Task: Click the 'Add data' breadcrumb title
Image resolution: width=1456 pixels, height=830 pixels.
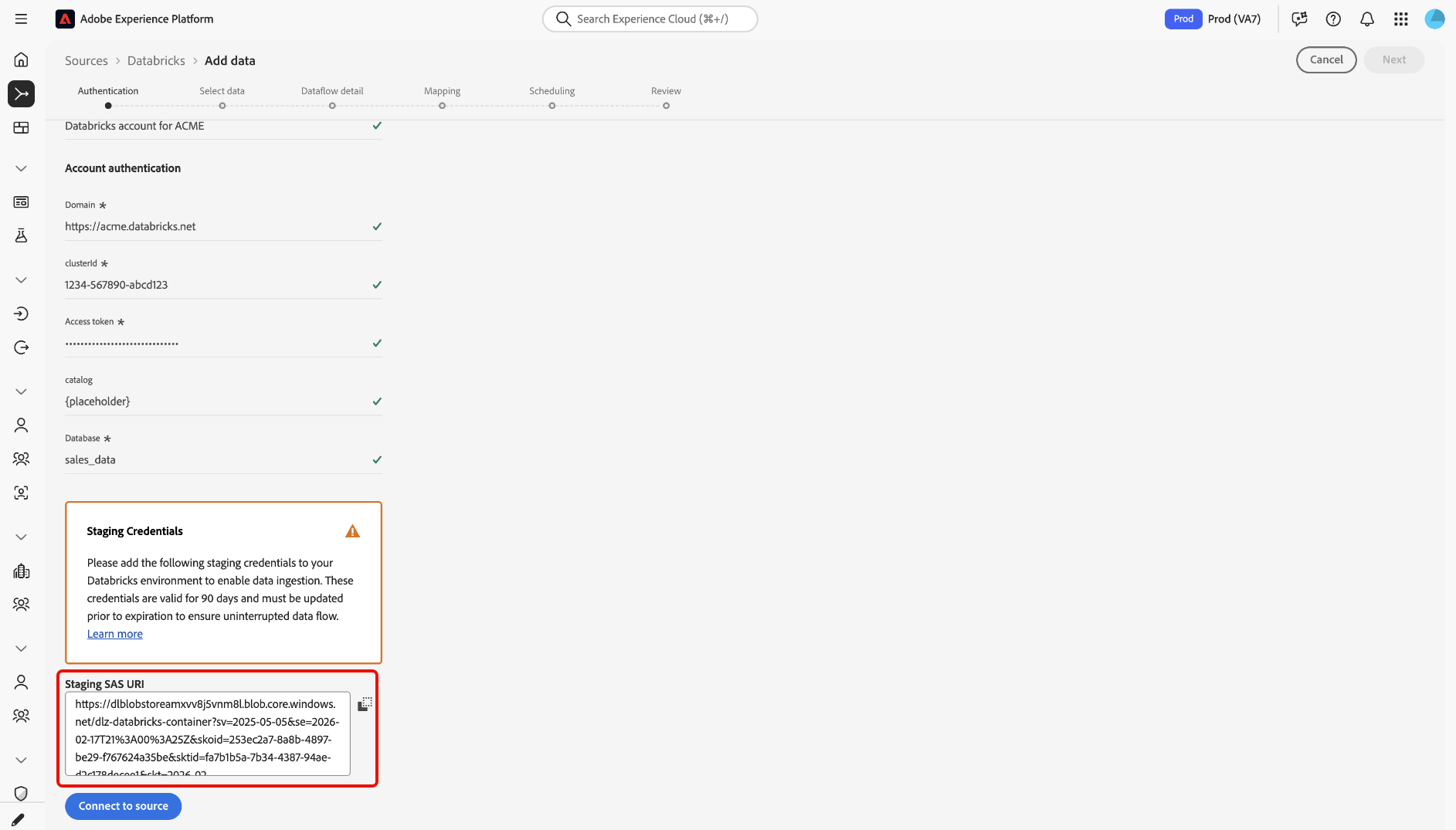Action: coord(229,60)
